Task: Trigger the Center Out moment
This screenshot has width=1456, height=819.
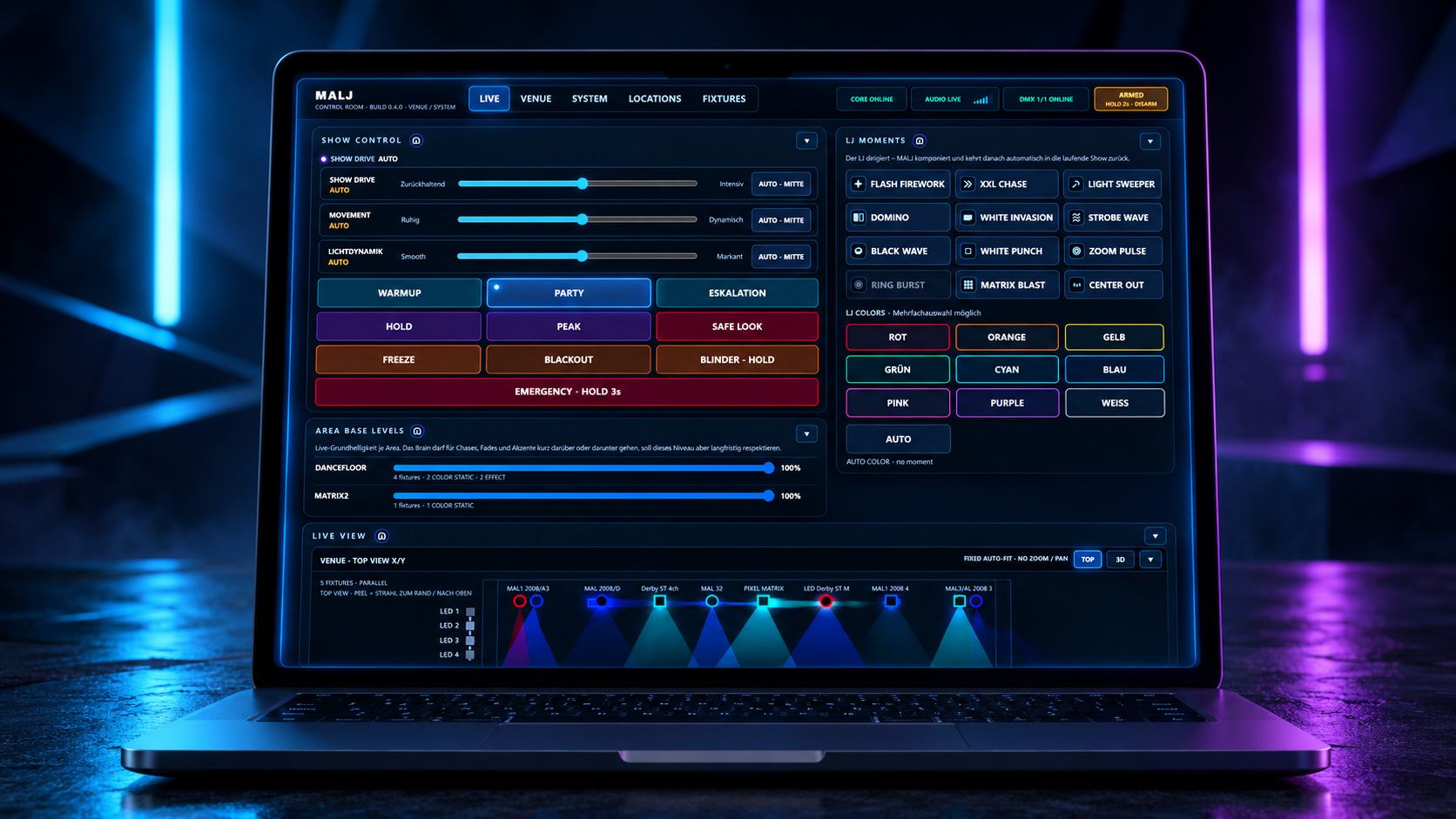Action: (x=1113, y=285)
